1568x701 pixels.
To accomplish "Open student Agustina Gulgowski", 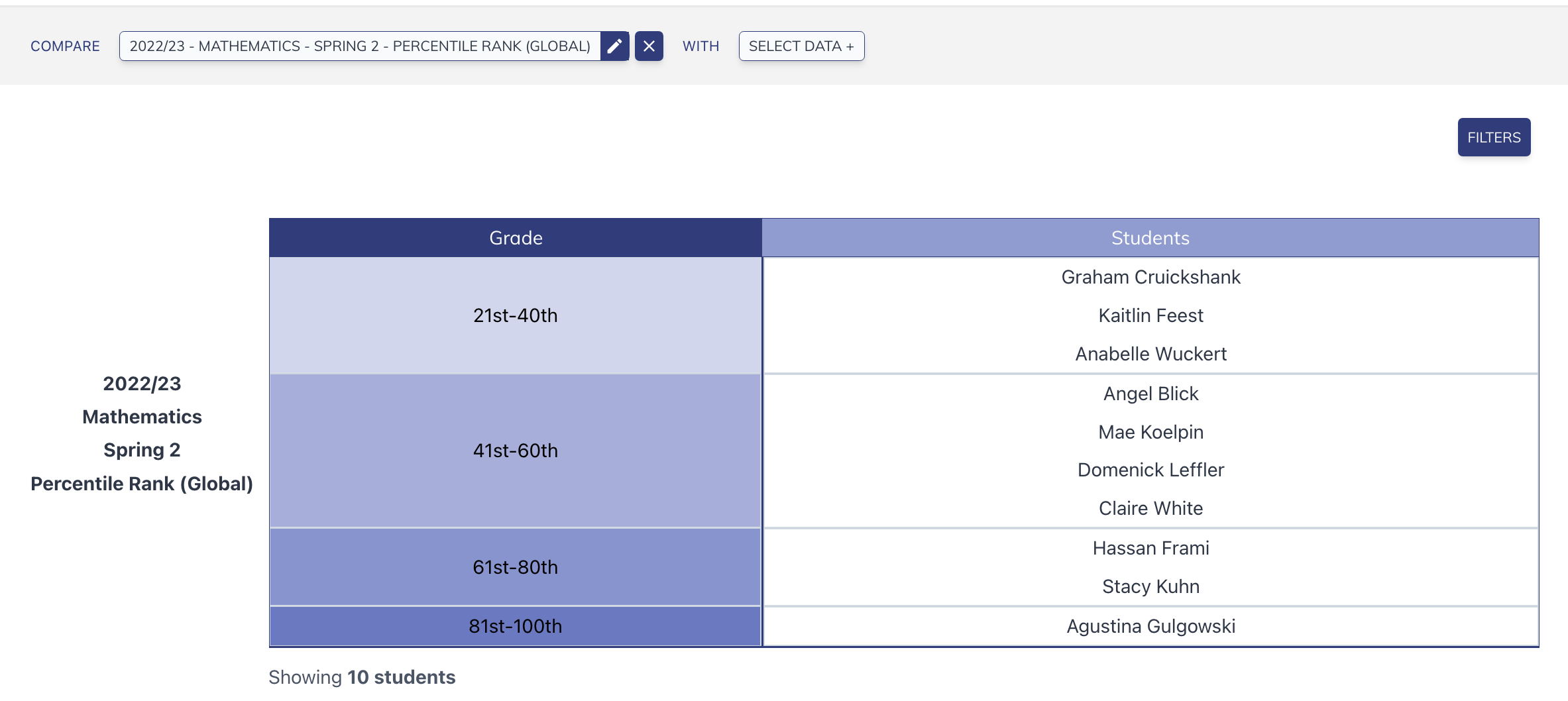I will pyautogui.click(x=1150, y=626).
